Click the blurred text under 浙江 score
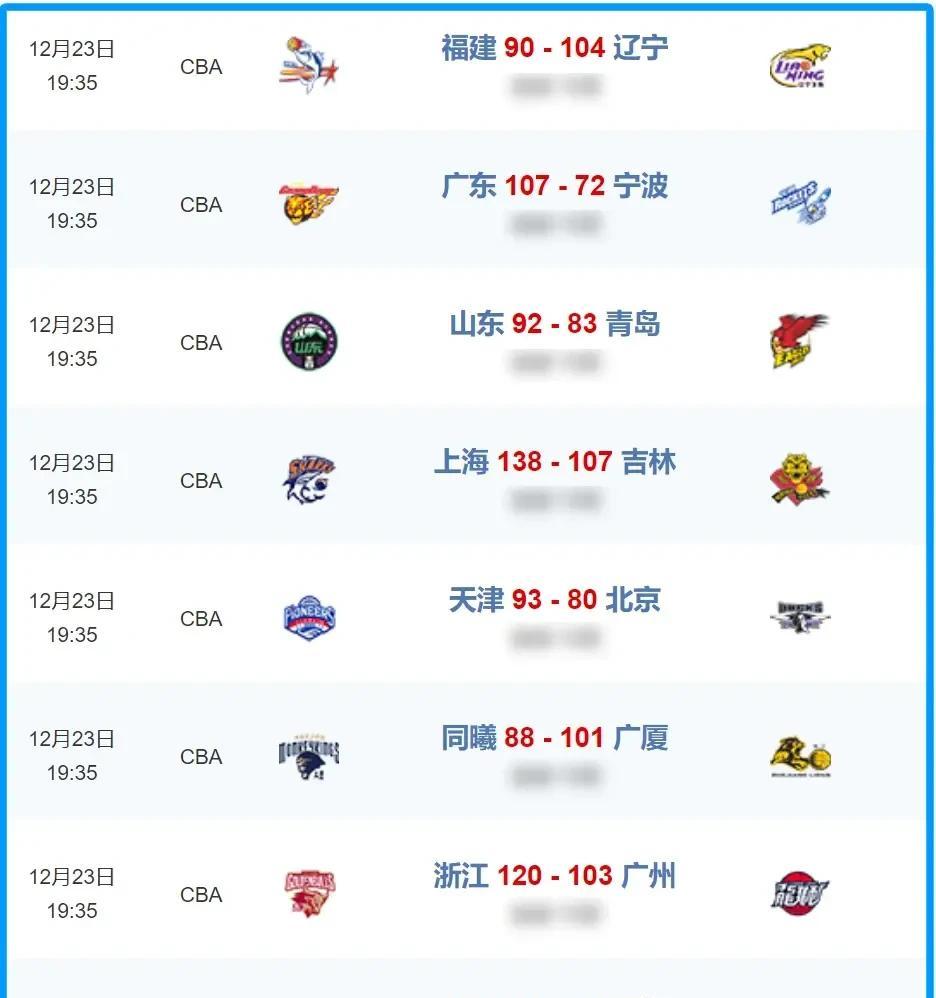This screenshot has width=936, height=998. tap(555, 914)
